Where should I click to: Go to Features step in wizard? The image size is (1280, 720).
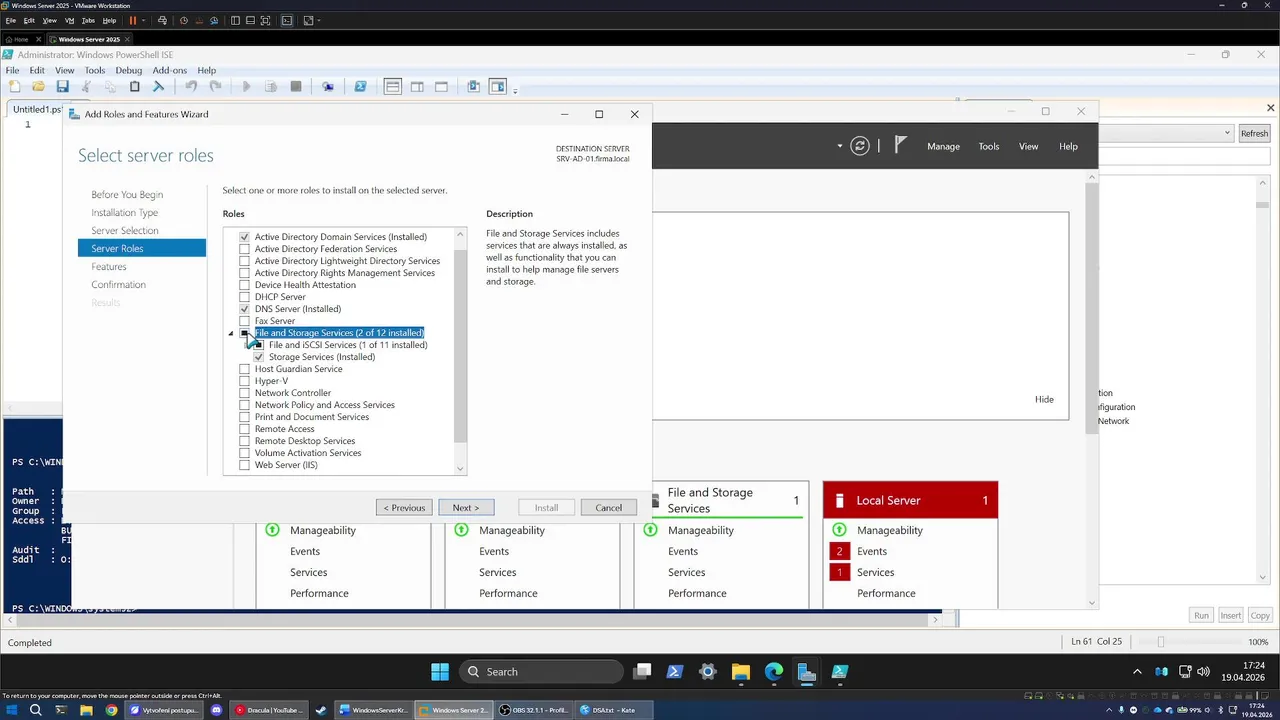(x=109, y=267)
